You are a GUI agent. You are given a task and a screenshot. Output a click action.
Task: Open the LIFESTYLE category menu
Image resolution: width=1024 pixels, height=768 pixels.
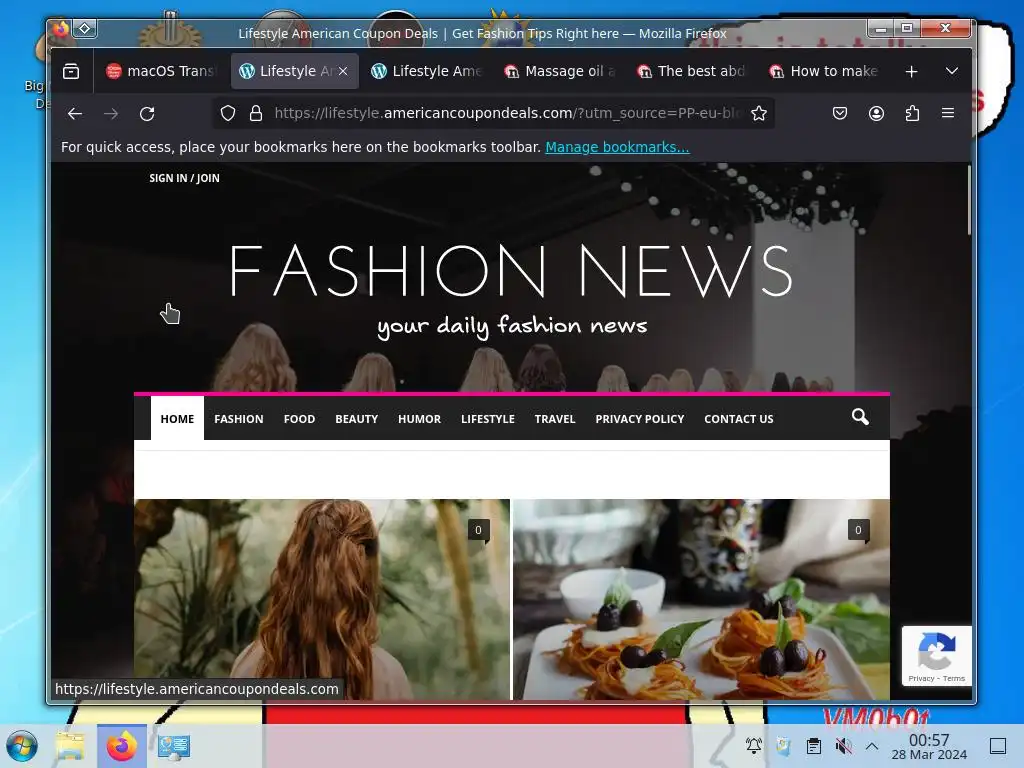(x=488, y=419)
